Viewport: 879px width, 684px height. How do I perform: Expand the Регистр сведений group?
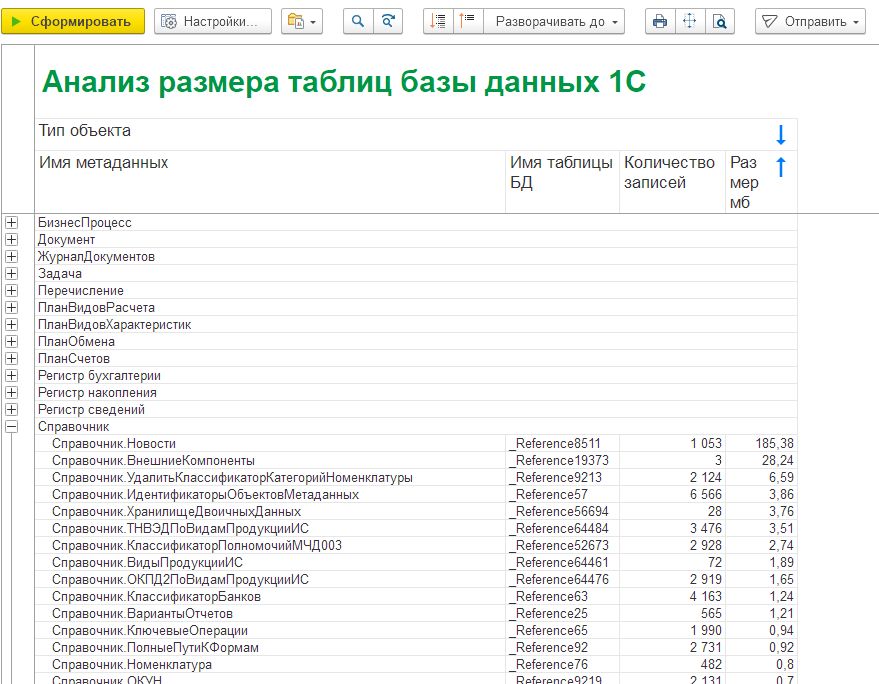pos(11,410)
